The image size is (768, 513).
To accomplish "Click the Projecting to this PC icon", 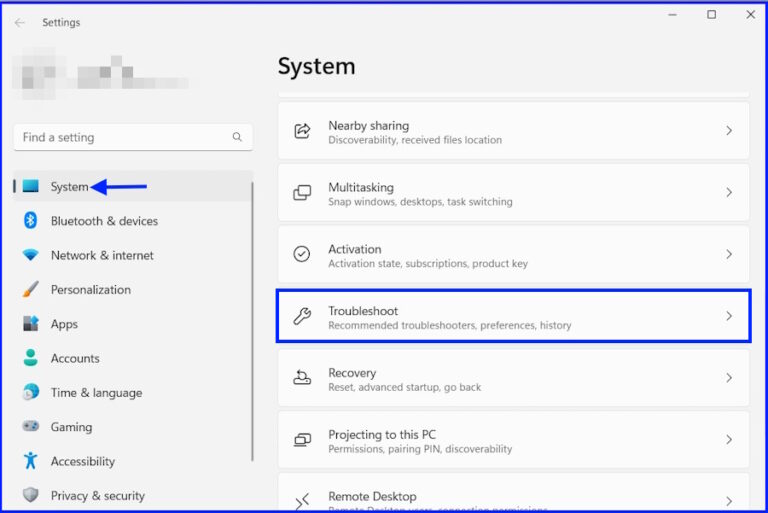I will [302, 440].
